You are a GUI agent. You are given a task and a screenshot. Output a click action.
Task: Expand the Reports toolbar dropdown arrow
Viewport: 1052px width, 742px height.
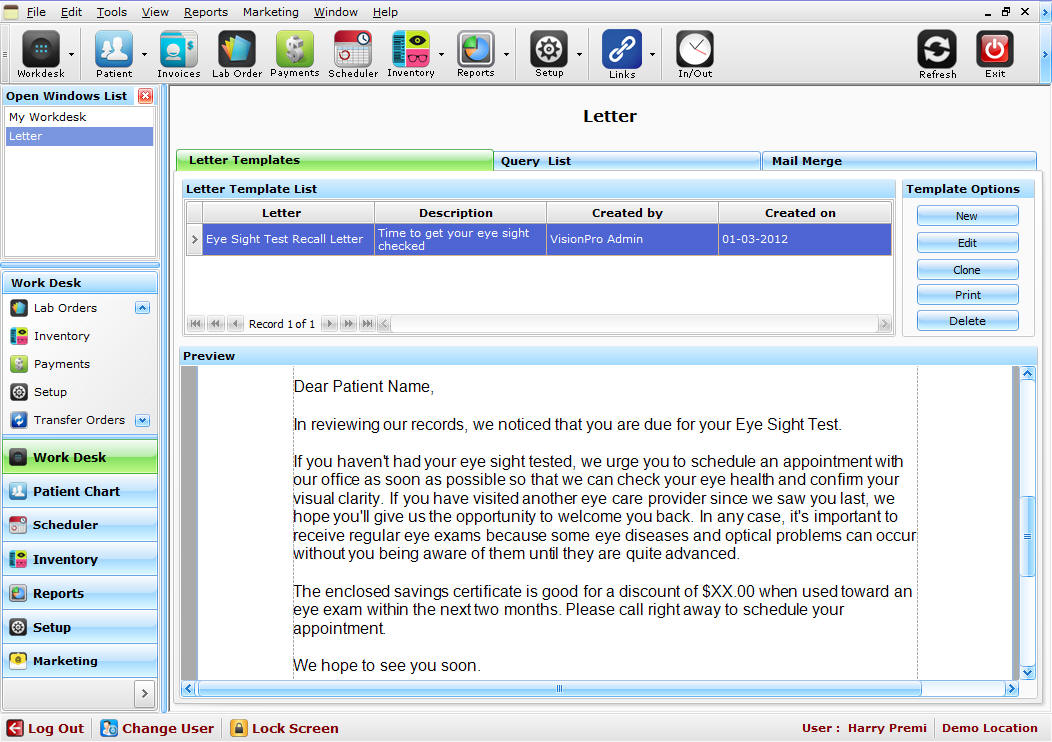click(507, 54)
